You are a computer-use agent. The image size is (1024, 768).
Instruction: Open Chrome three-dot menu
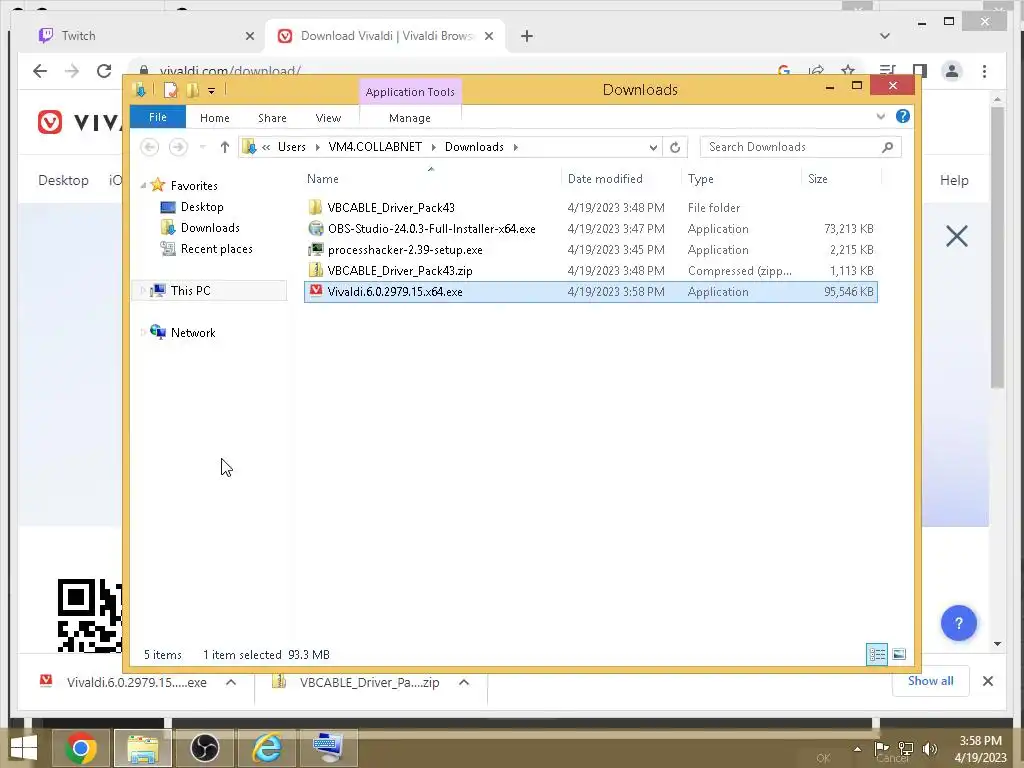click(x=984, y=71)
